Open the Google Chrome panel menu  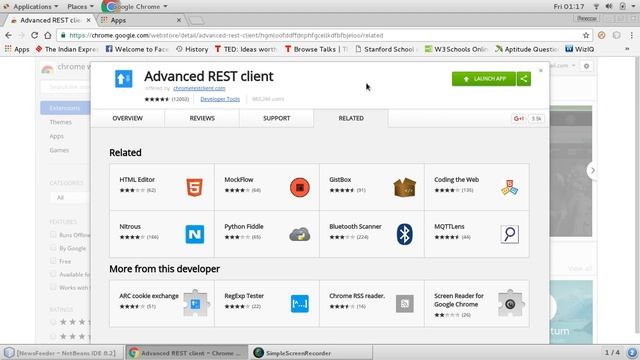[x=136, y=7]
